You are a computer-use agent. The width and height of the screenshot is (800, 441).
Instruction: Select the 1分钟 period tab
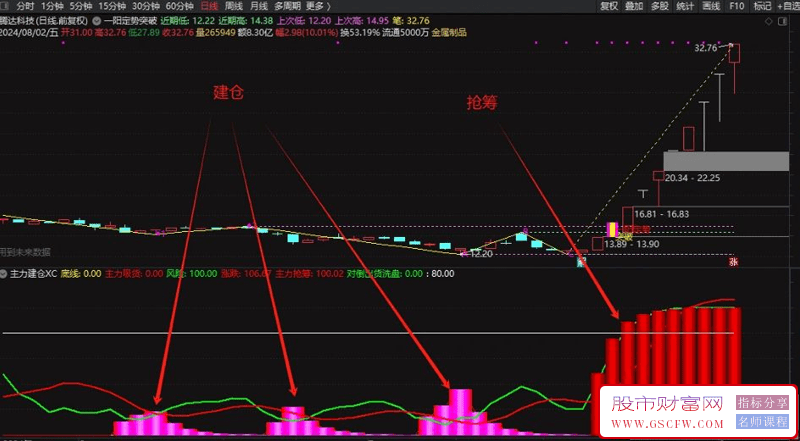(51, 6)
